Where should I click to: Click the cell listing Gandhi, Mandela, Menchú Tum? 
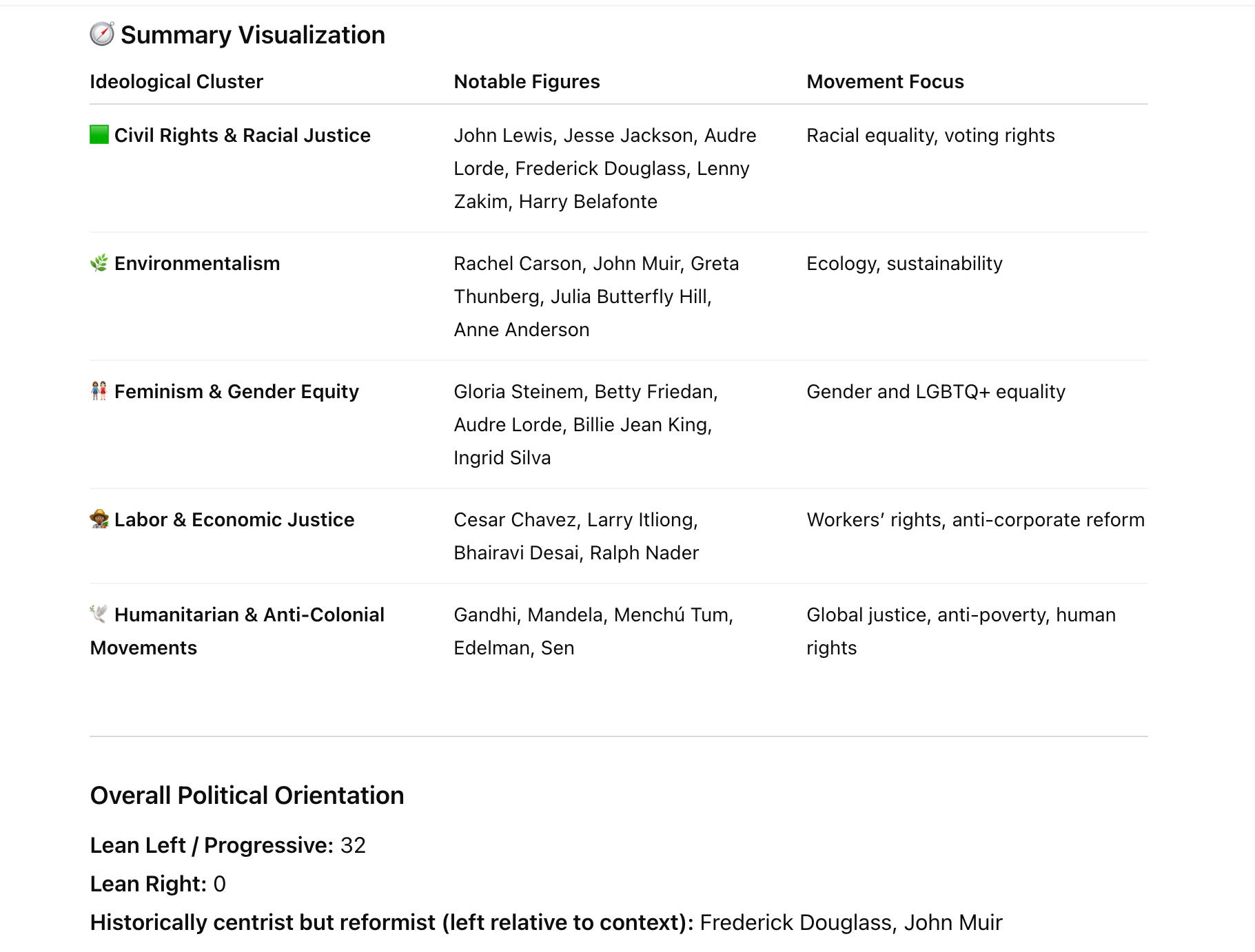tap(593, 631)
